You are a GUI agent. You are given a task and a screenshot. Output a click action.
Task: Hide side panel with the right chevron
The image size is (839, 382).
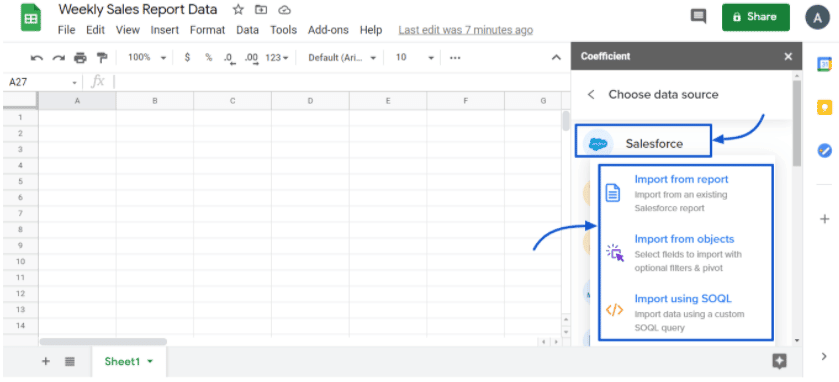[824, 356]
